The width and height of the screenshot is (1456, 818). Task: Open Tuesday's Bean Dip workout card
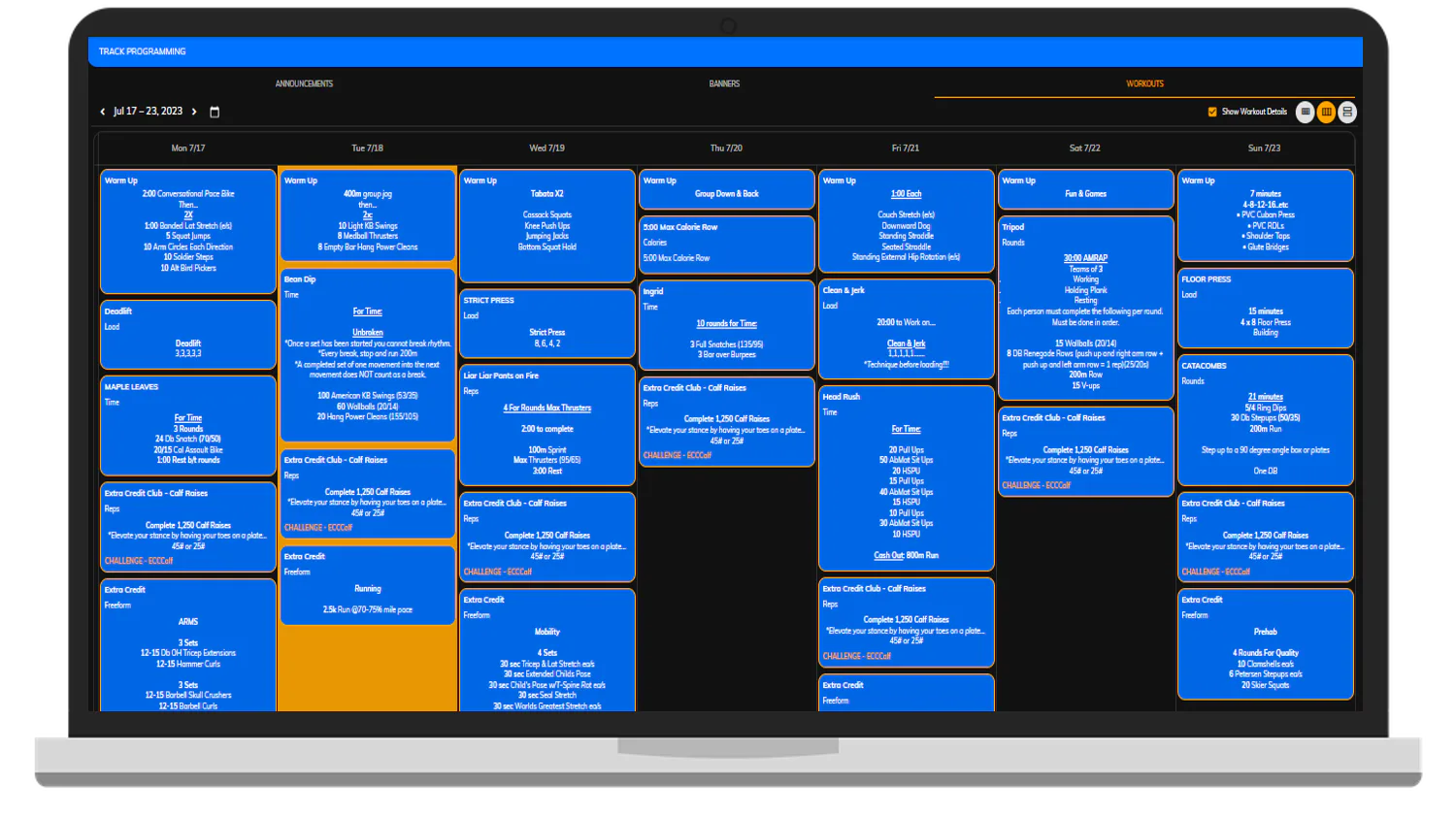pos(368,354)
